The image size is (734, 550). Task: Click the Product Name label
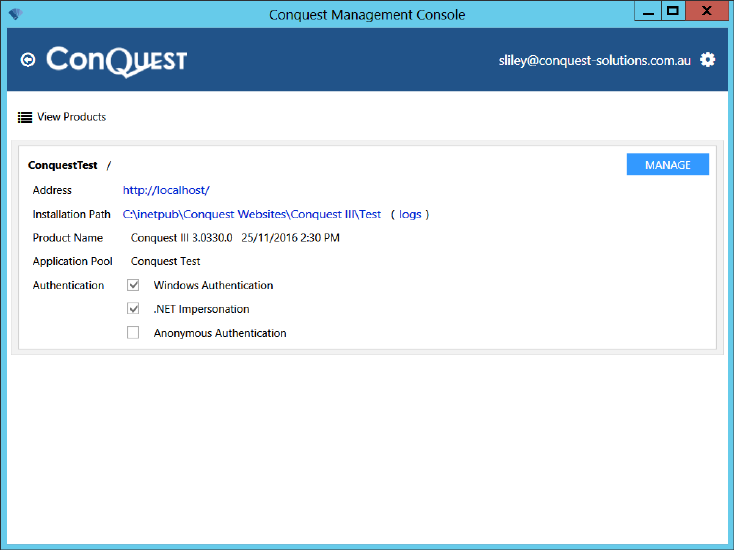(68, 238)
